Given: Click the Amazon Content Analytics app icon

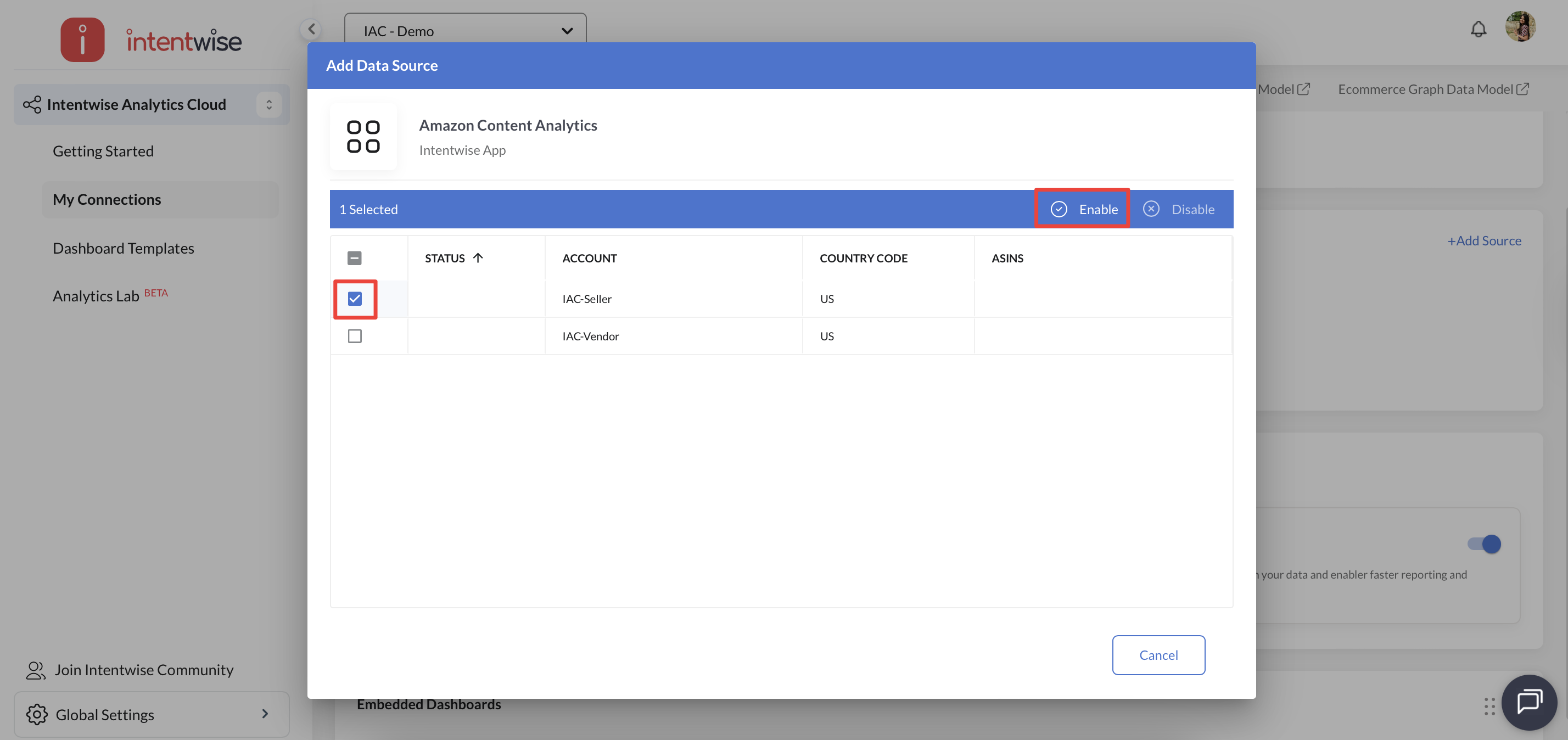Looking at the screenshot, I should point(363,136).
